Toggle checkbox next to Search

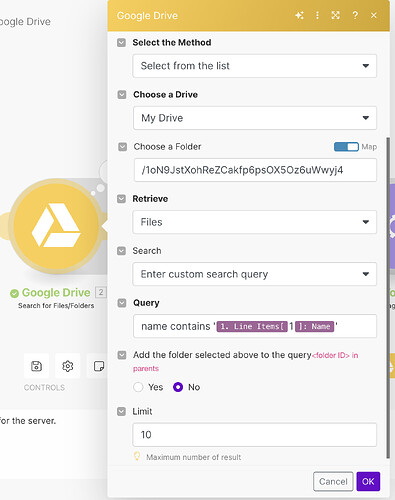pyautogui.click(x=121, y=251)
